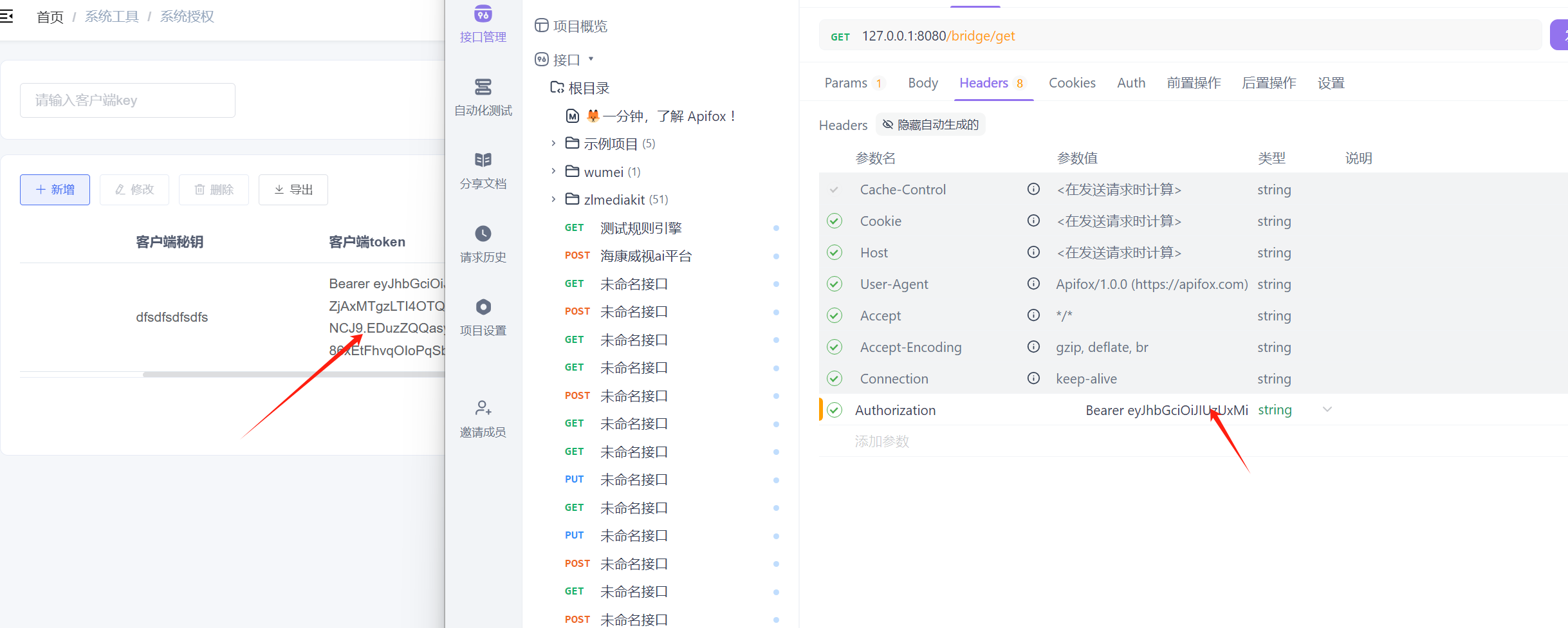
Task: Open the Authorization type dropdown chevron
Action: click(1327, 409)
